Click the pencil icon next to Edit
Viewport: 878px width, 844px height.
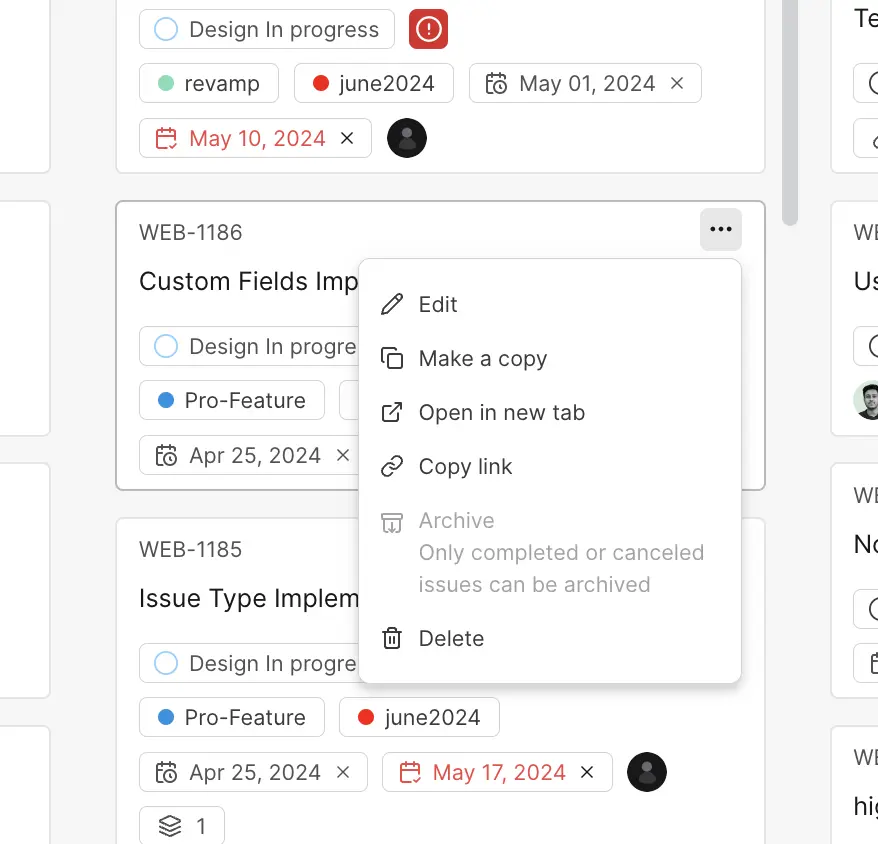tap(393, 304)
